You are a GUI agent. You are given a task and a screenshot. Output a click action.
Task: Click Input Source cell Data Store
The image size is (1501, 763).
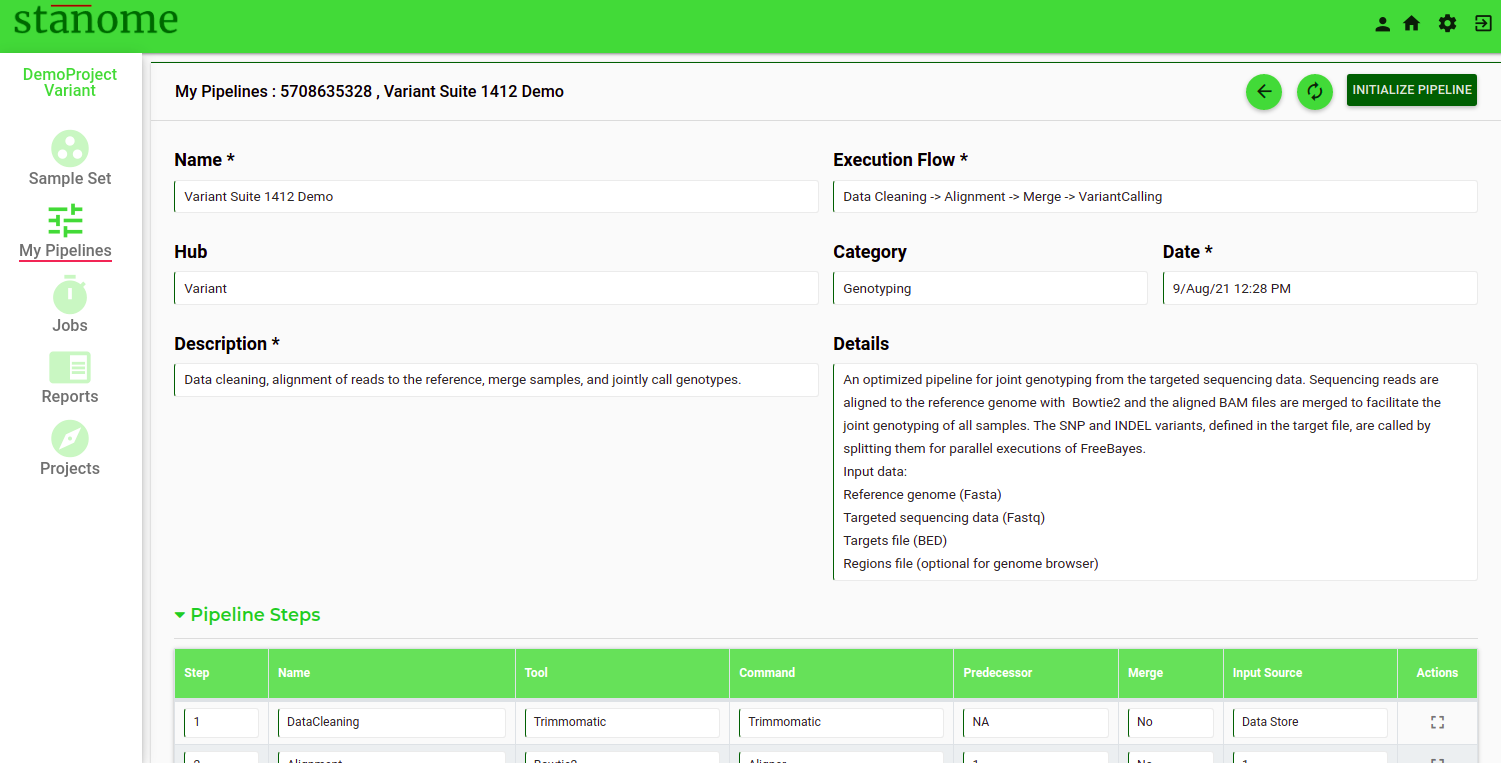pos(1310,722)
